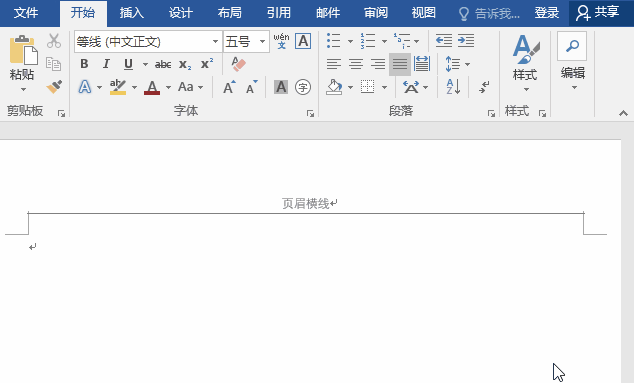Apply paragraph borders icon
Screen dimensions: 634x383
point(368,87)
